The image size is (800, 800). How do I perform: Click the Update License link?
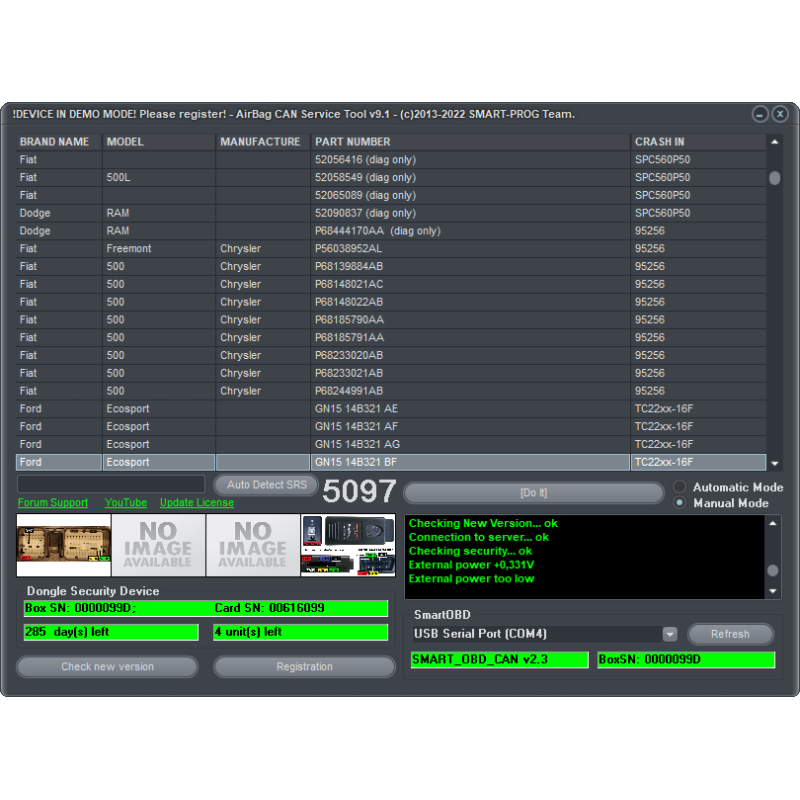[197, 503]
